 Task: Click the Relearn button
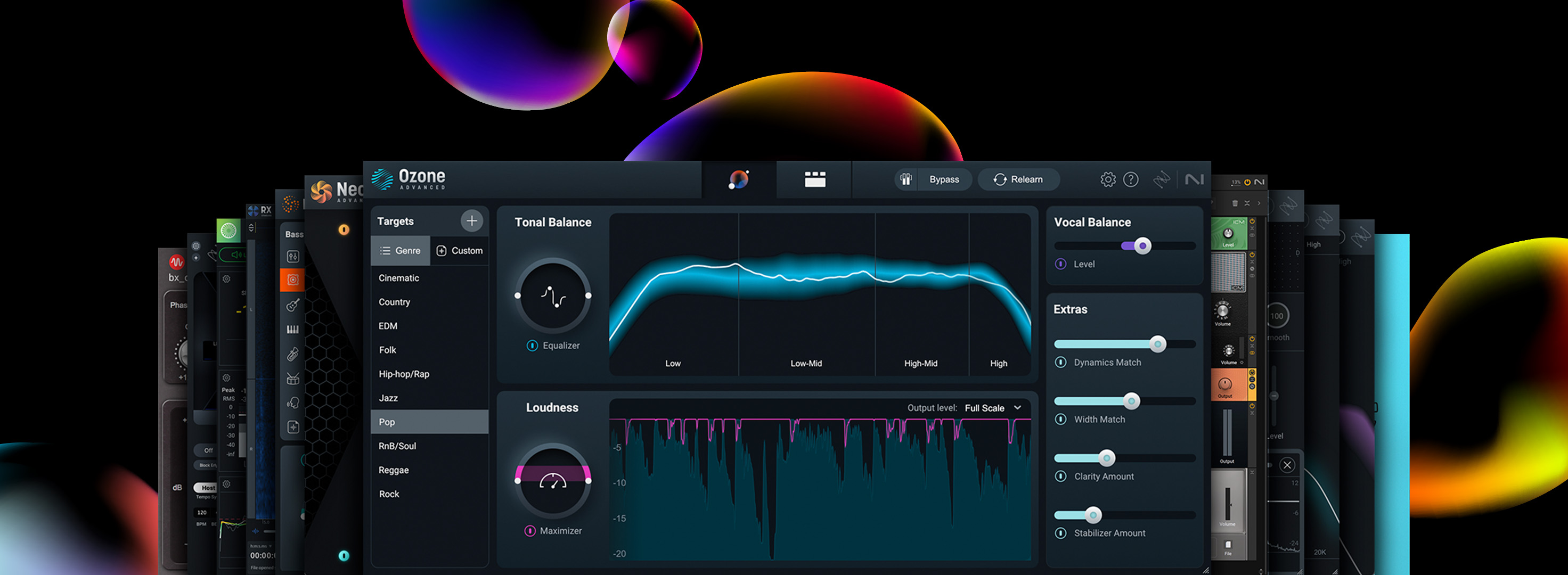(x=1018, y=179)
